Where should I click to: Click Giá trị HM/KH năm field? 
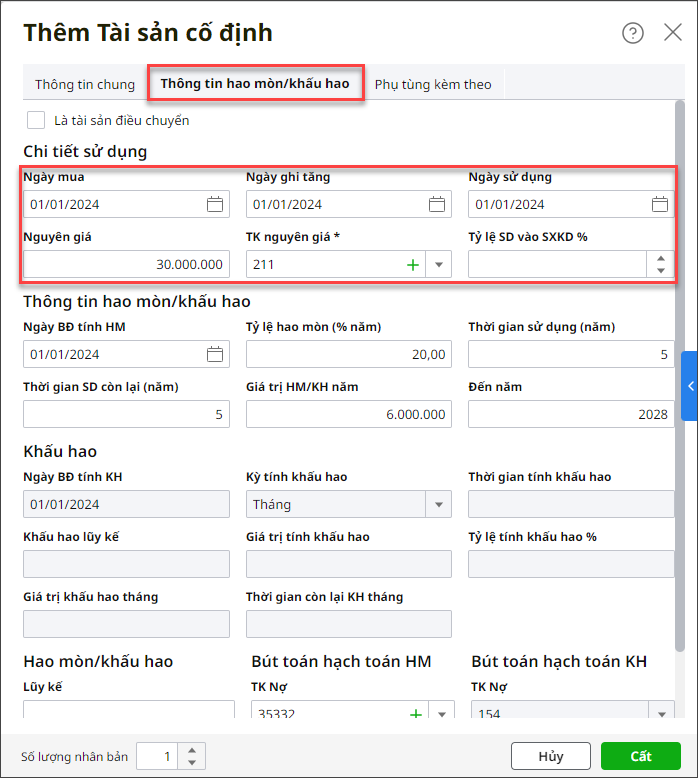click(348, 414)
